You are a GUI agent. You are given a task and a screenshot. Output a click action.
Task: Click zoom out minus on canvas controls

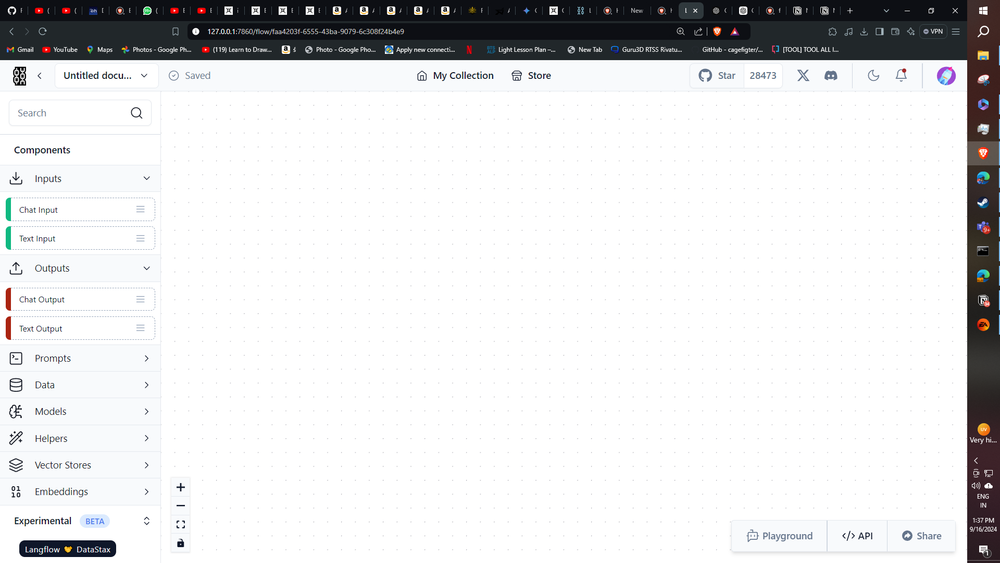[181, 506]
